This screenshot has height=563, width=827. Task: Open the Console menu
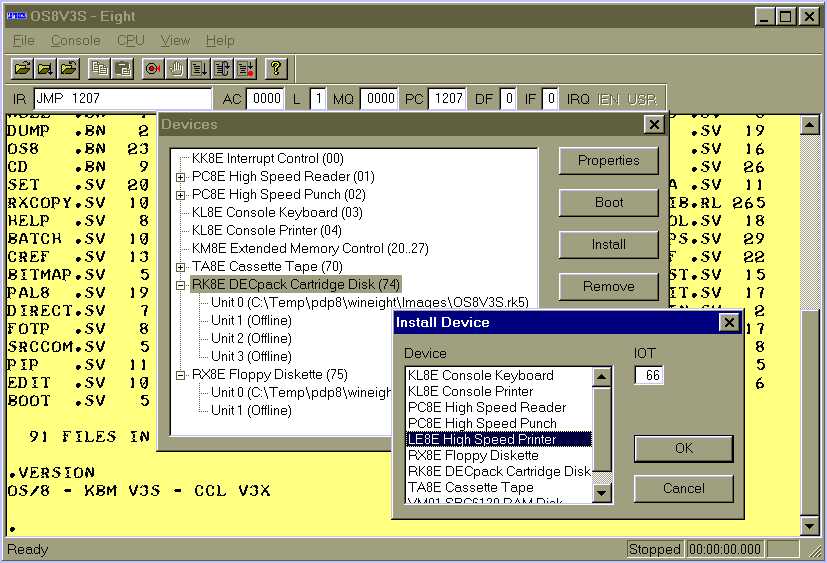pyautogui.click(x=75, y=41)
